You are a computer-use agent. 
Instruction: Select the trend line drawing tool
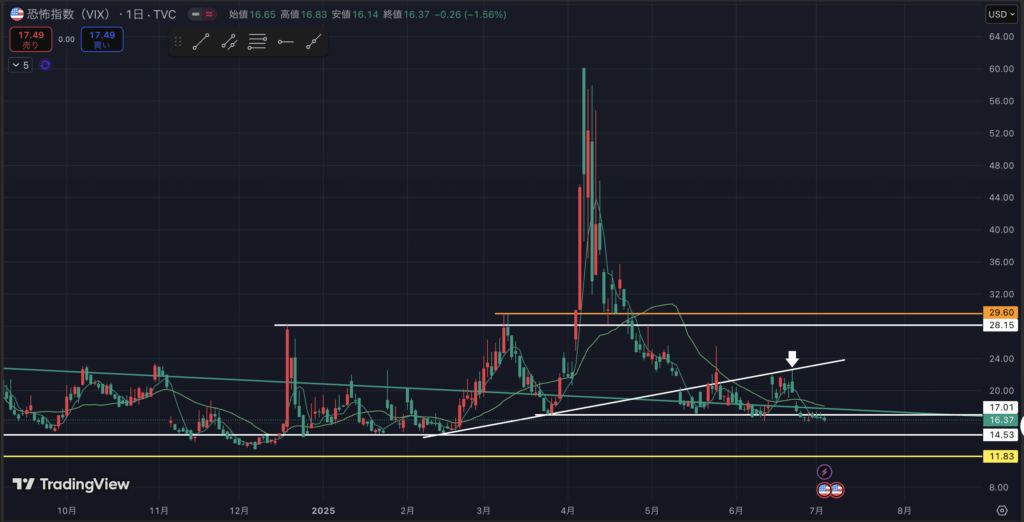(200, 42)
